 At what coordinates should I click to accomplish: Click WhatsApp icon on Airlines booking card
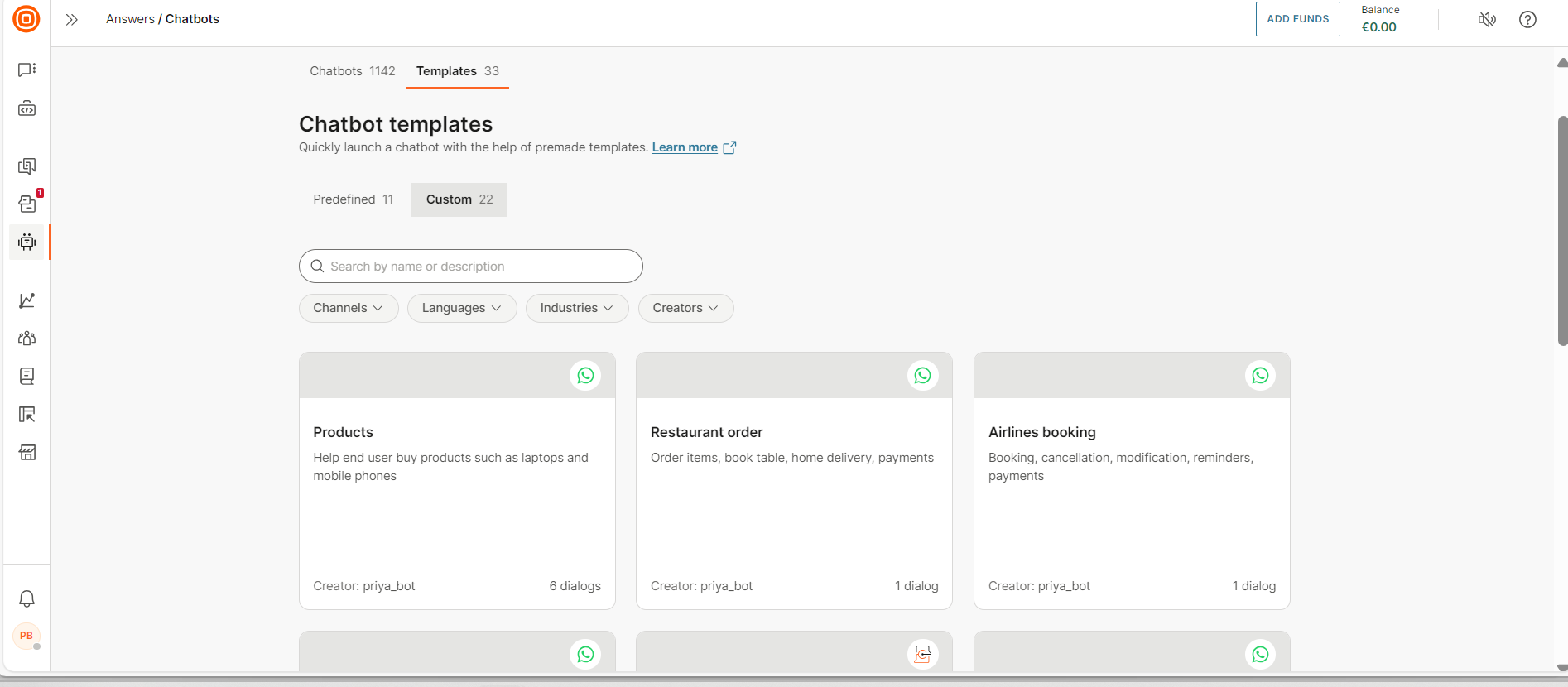[x=1260, y=376]
